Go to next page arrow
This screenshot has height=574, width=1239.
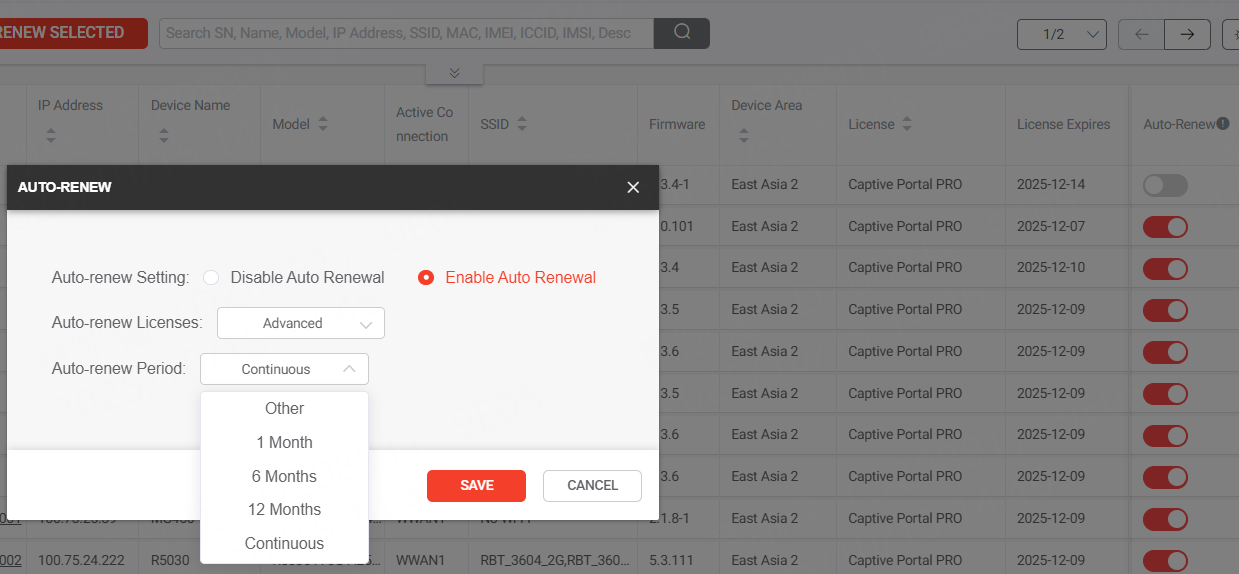point(1187,34)
